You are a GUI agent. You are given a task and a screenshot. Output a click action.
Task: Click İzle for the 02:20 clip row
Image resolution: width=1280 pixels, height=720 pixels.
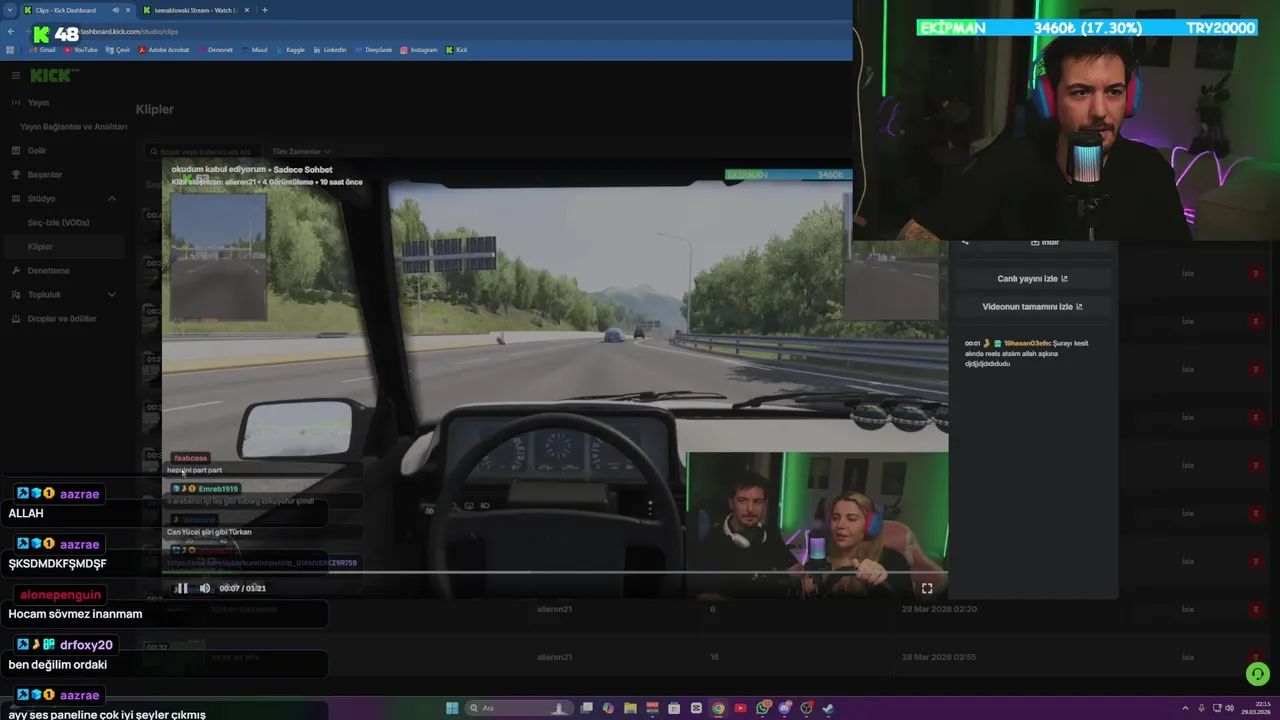click(x=1188, y=609)
